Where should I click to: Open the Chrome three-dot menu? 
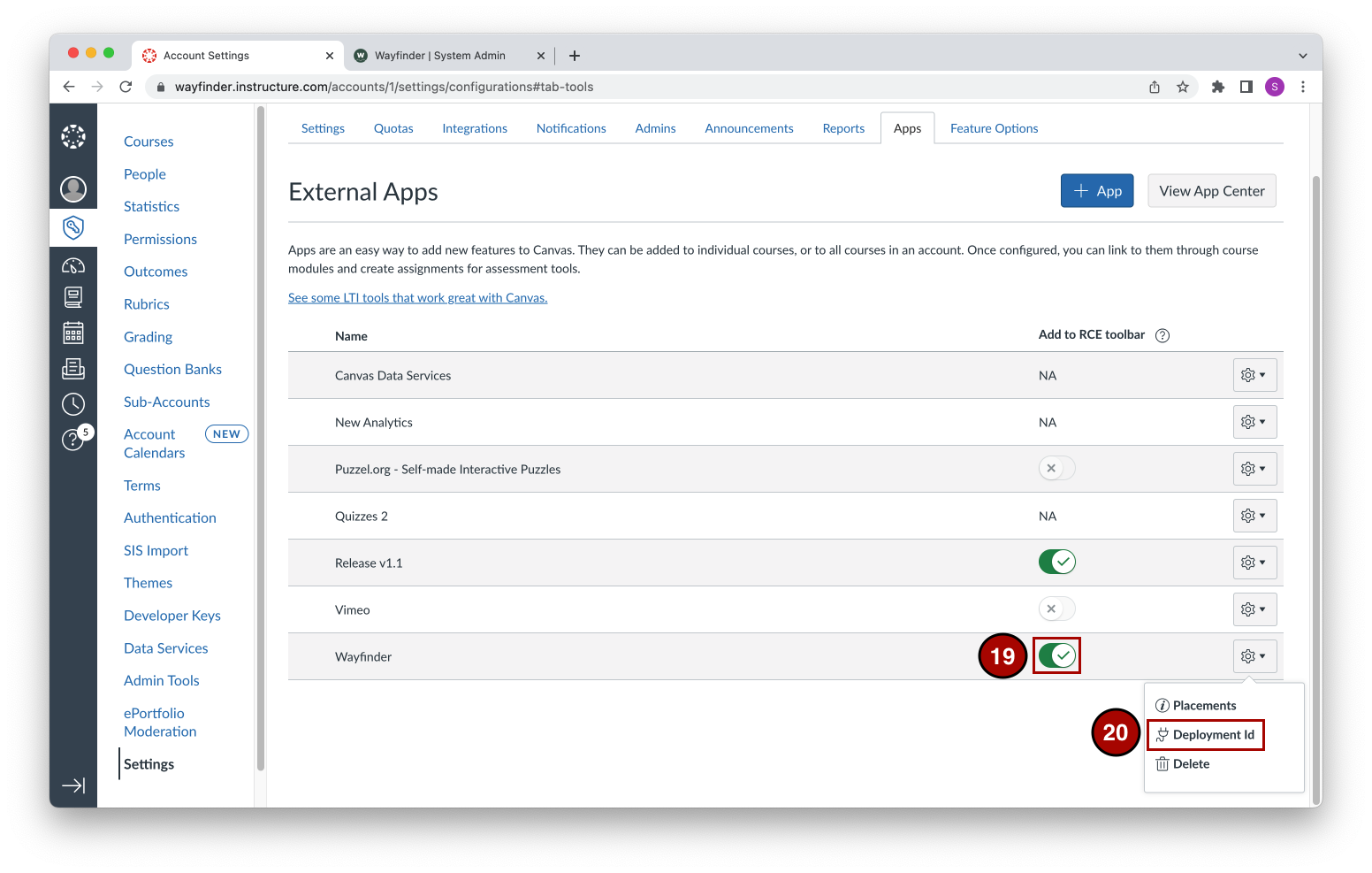[1303, 87]
